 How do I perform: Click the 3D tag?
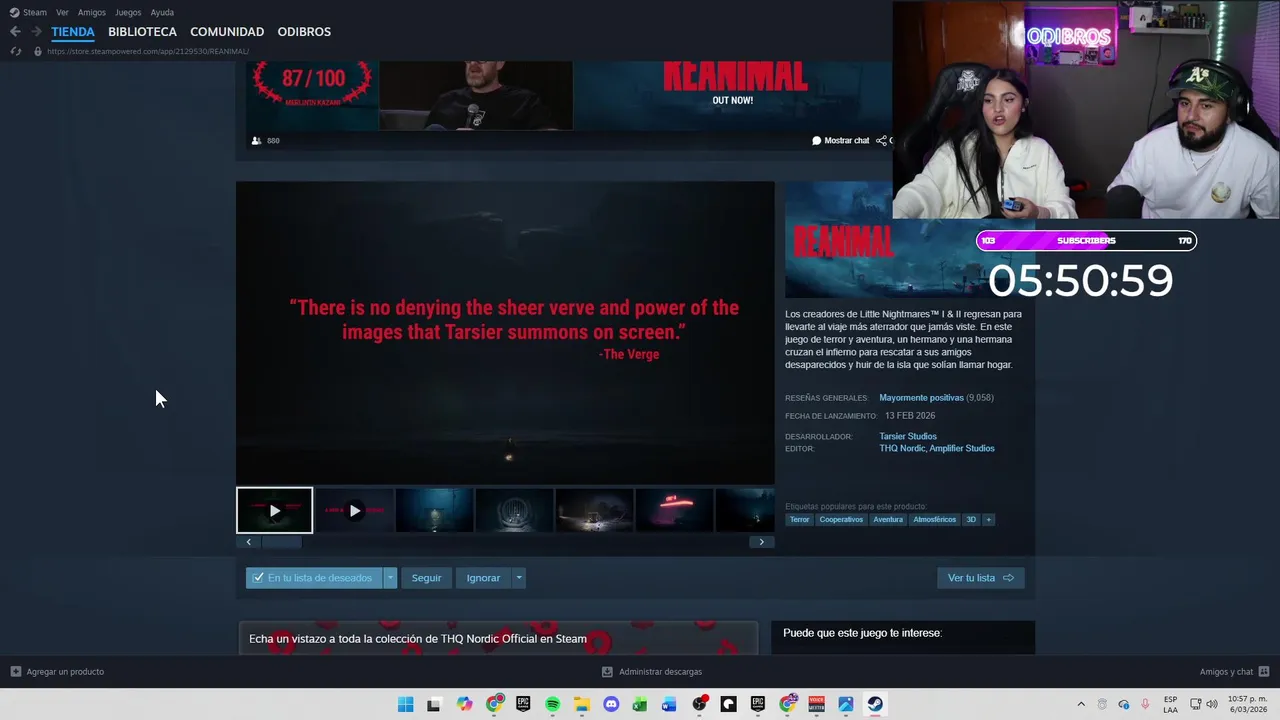click(x=971, y=520)
